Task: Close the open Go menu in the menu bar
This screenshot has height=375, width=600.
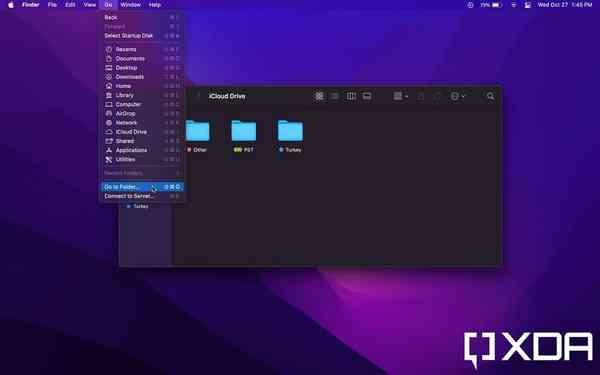Action: tap(108, 5)
